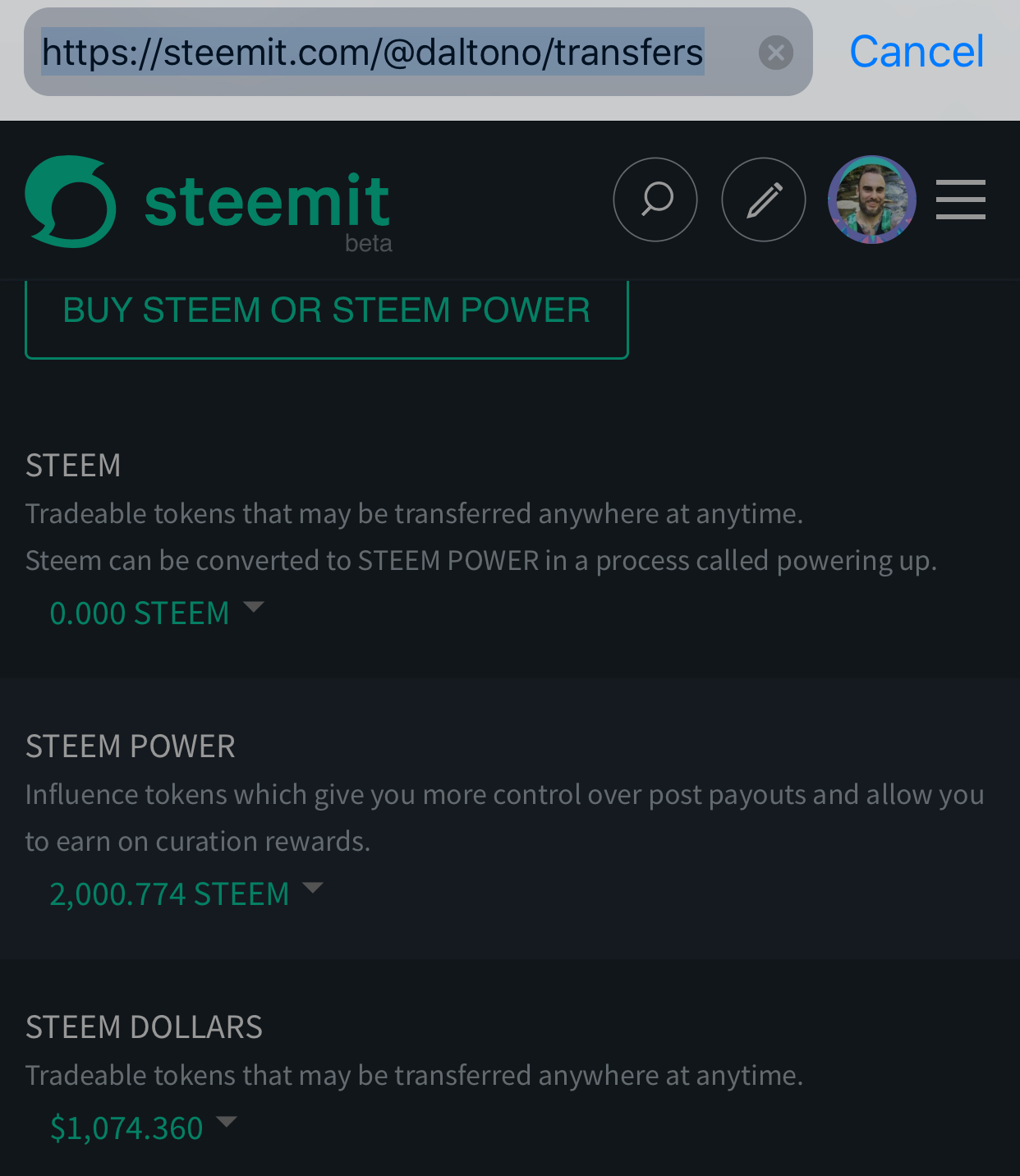The image size is (1020, 1176).
Task: Open the hamburger menu icon
Action: (x=960, y=200)
